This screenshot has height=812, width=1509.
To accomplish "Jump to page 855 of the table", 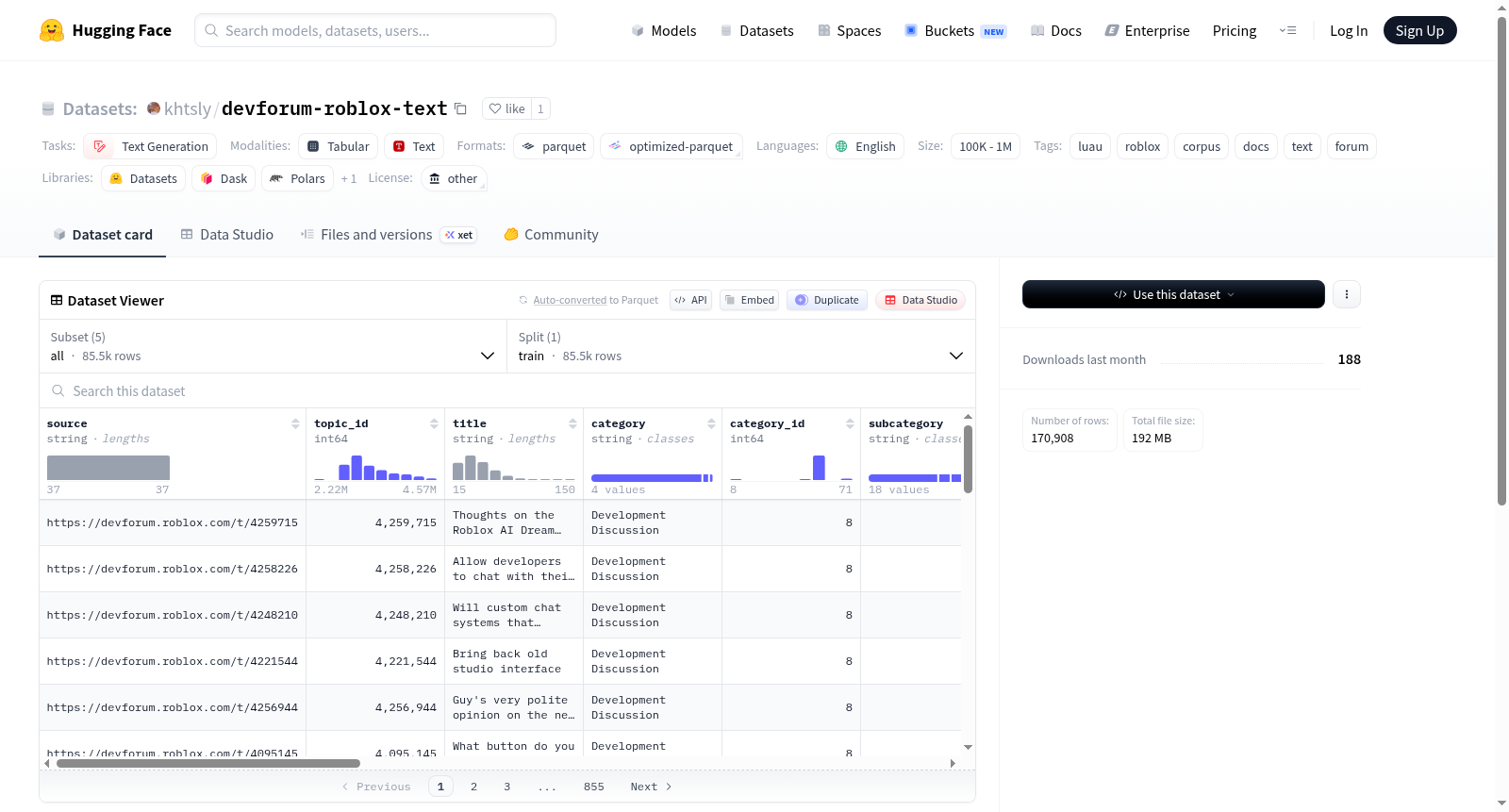I will coord(594,787).
